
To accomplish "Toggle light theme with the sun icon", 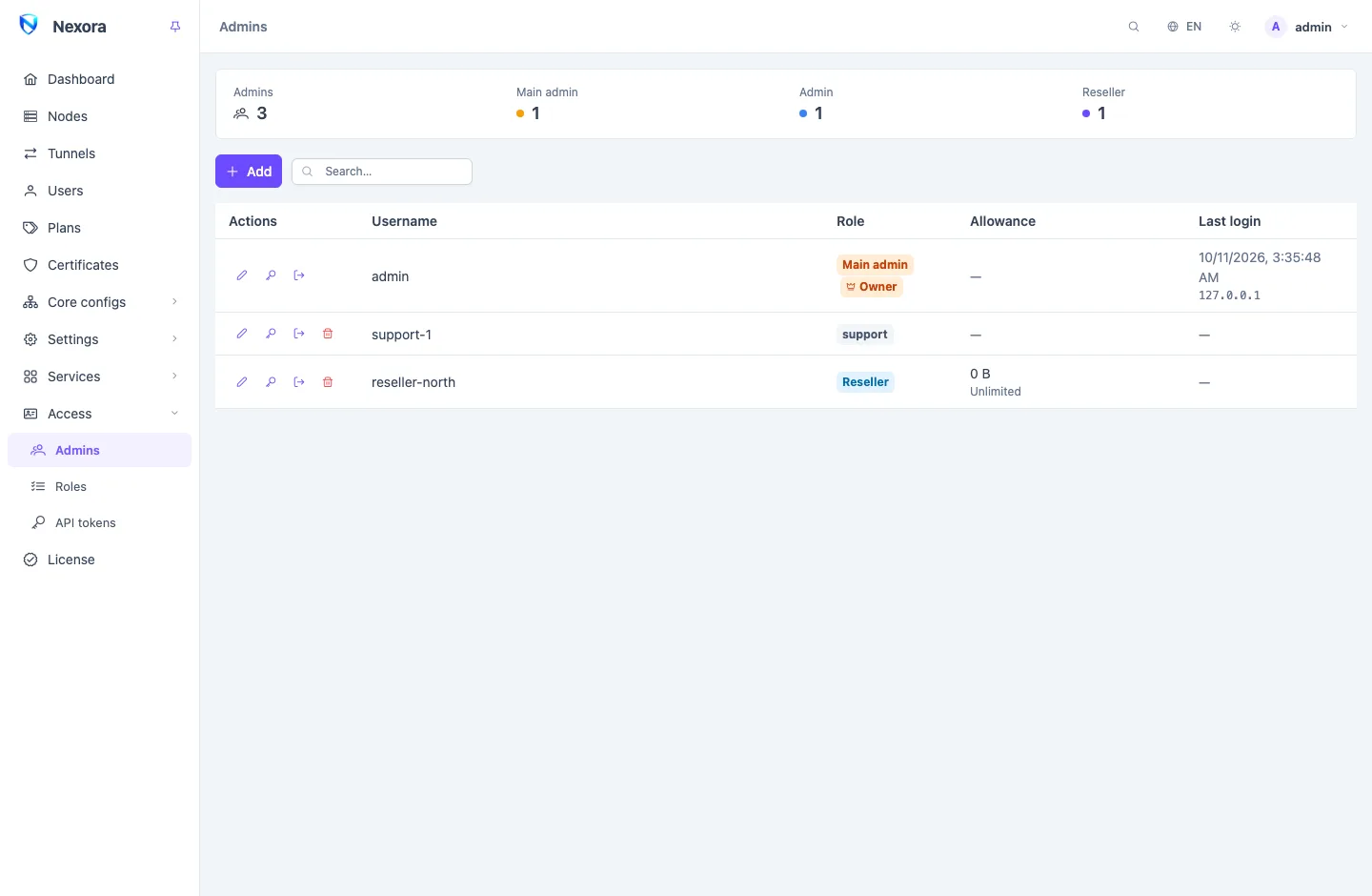I will click(x=1235, y=27).
